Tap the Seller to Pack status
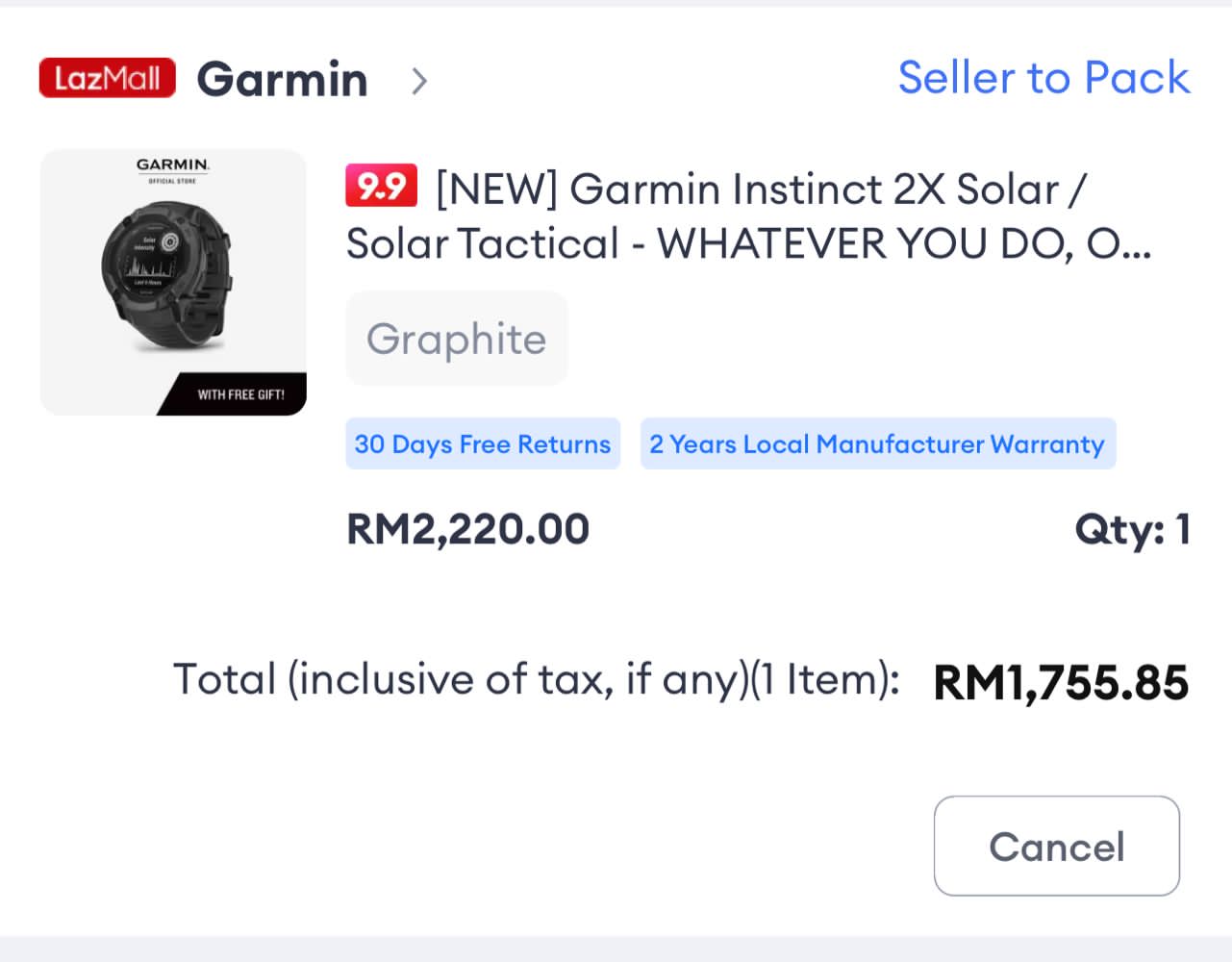1232x962 pixels. coord(1043,78)
